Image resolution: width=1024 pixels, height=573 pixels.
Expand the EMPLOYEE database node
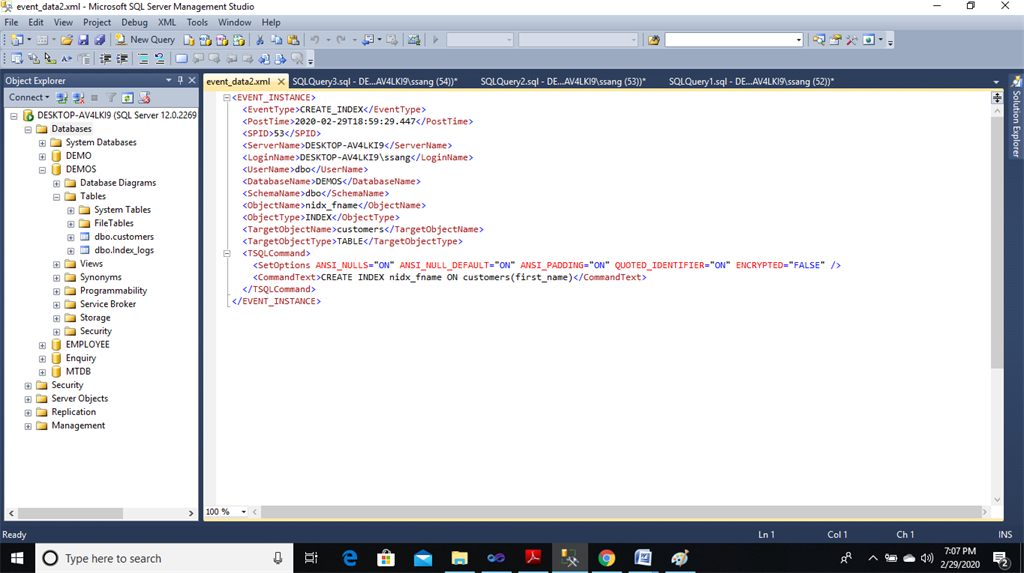(x=42, y=345)
